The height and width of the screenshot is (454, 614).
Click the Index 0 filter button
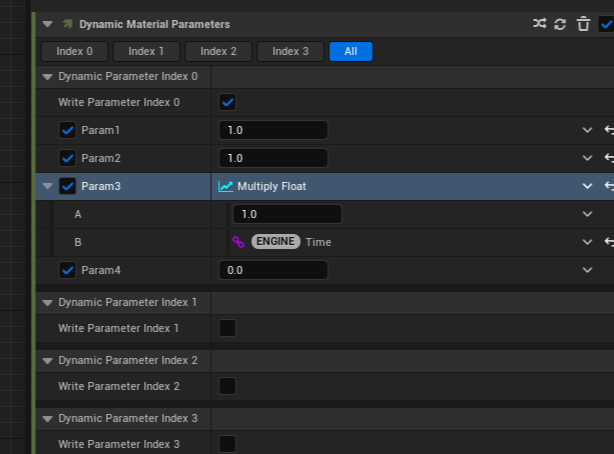(75, 51)
